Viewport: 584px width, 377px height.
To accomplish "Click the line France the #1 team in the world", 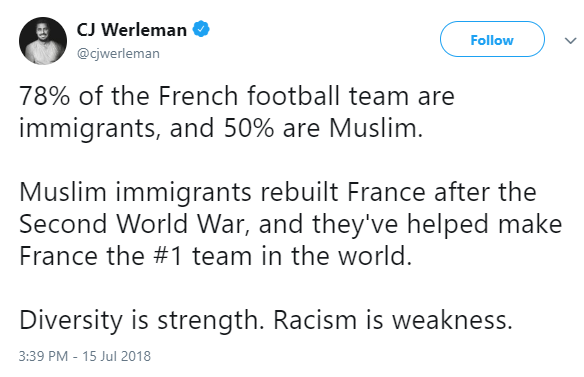I will [x=215, y=256].
